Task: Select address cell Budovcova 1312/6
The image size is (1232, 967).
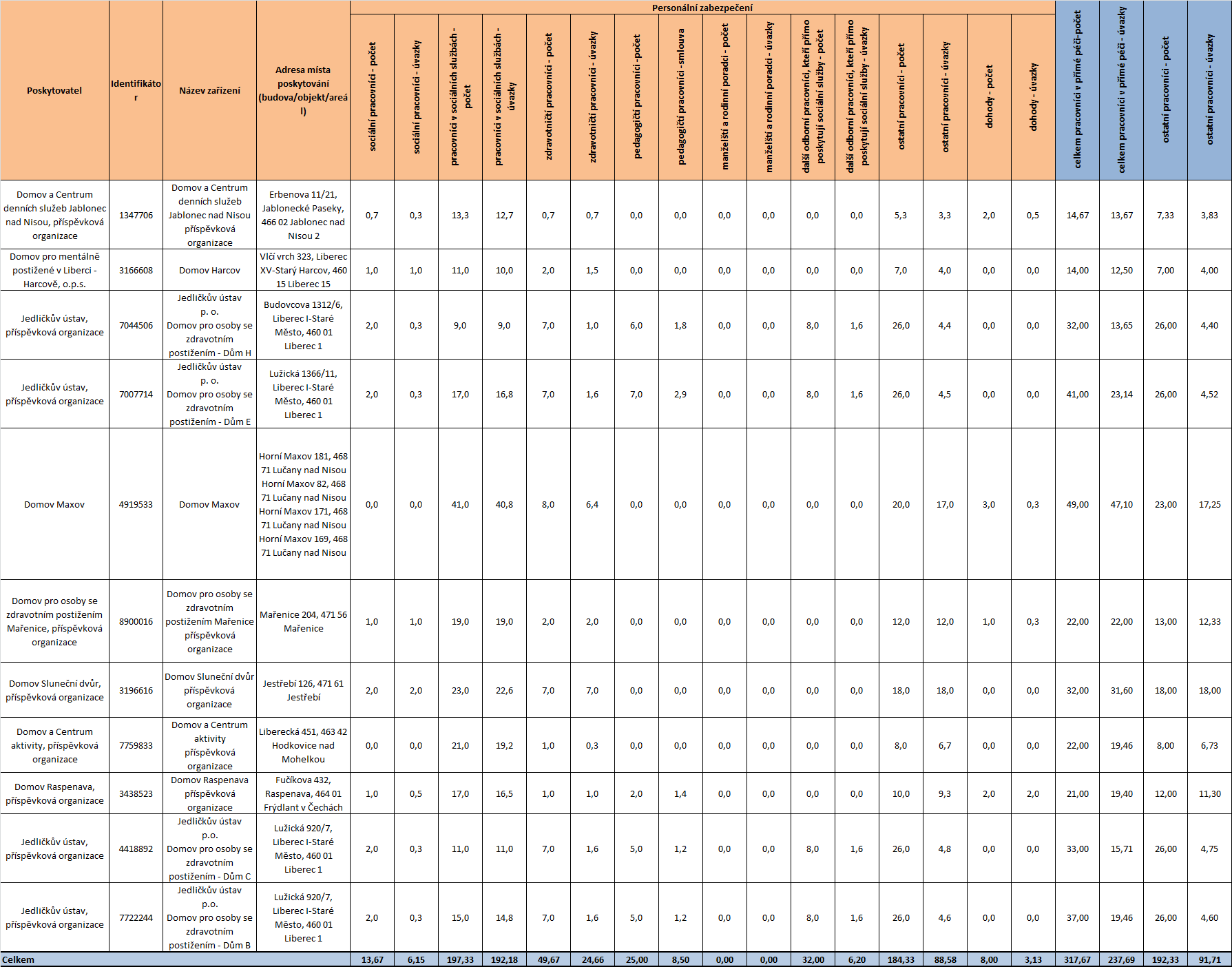Action: pyautogui.click(x=303, y=325)
